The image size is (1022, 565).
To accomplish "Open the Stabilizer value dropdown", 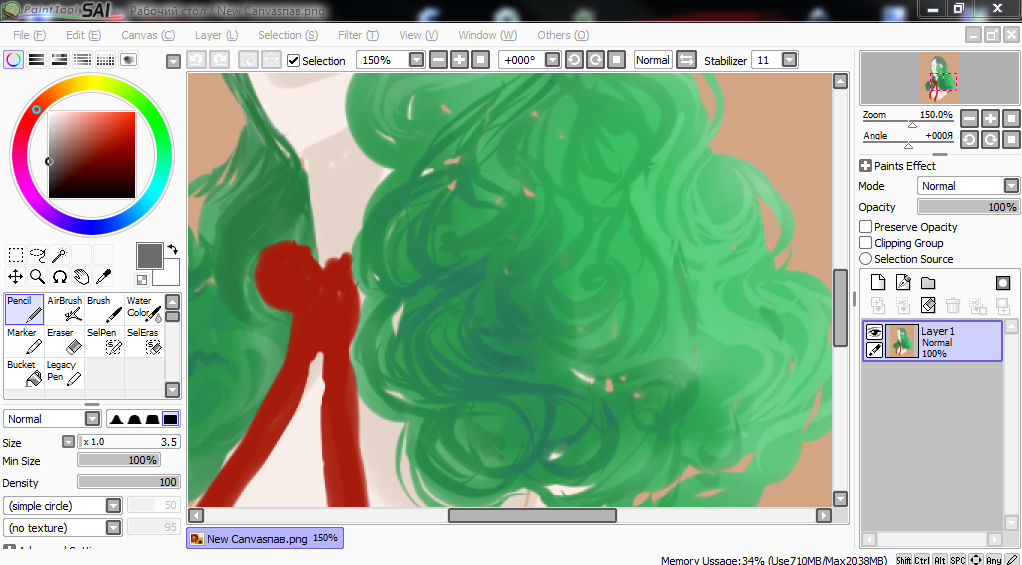I will click(789, 60).
